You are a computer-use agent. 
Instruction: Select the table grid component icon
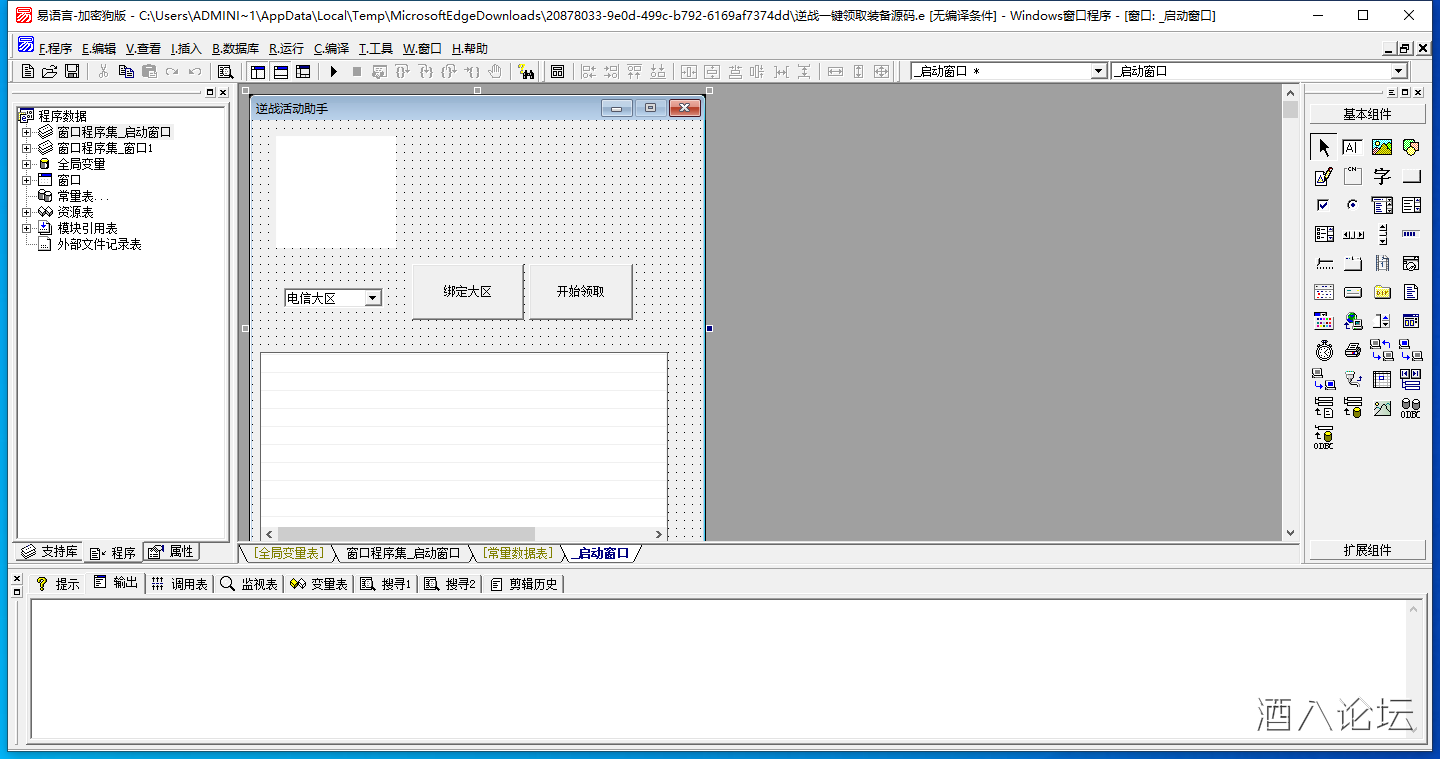[1382, 379]
